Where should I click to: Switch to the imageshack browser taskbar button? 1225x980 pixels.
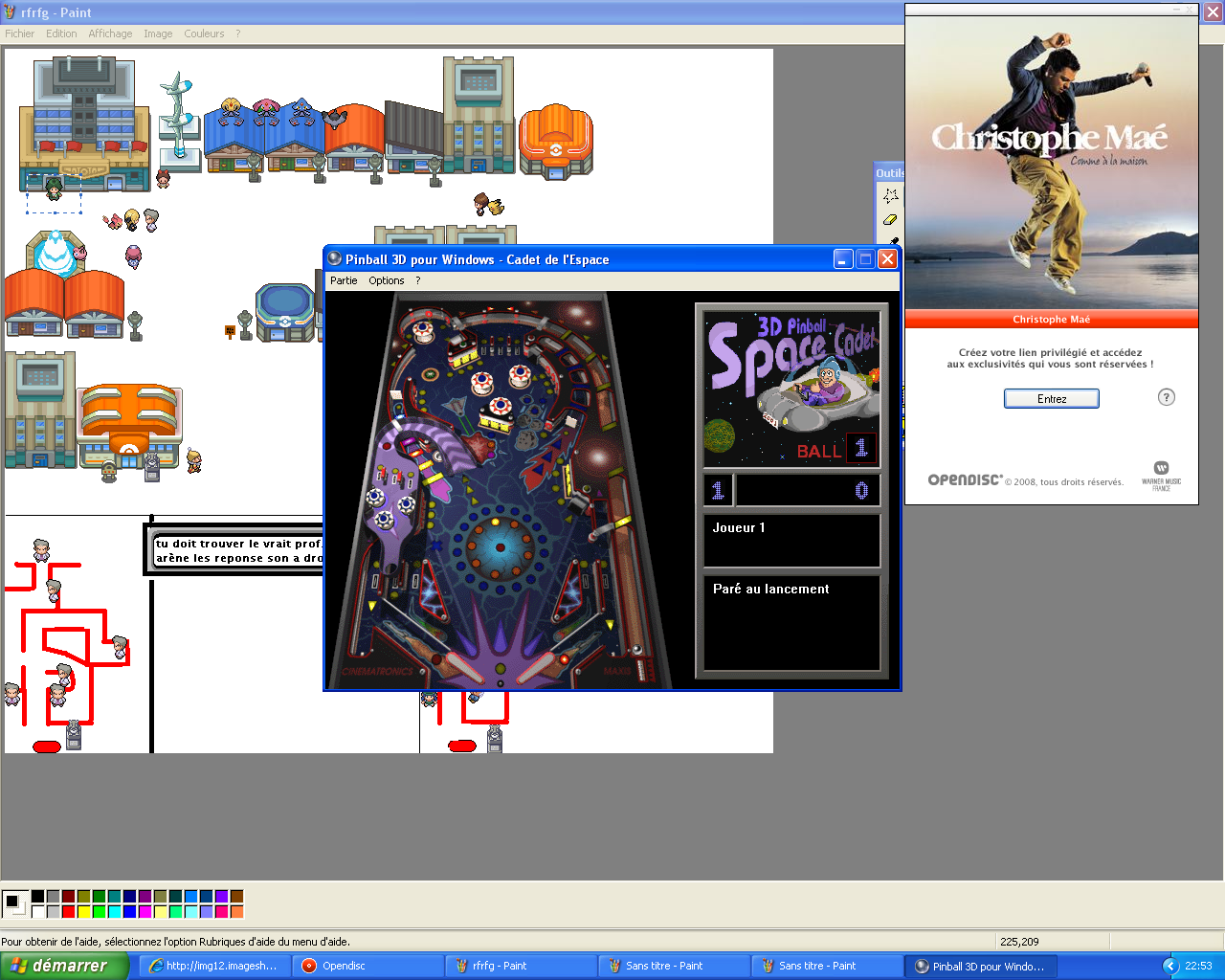coord(213,966)
